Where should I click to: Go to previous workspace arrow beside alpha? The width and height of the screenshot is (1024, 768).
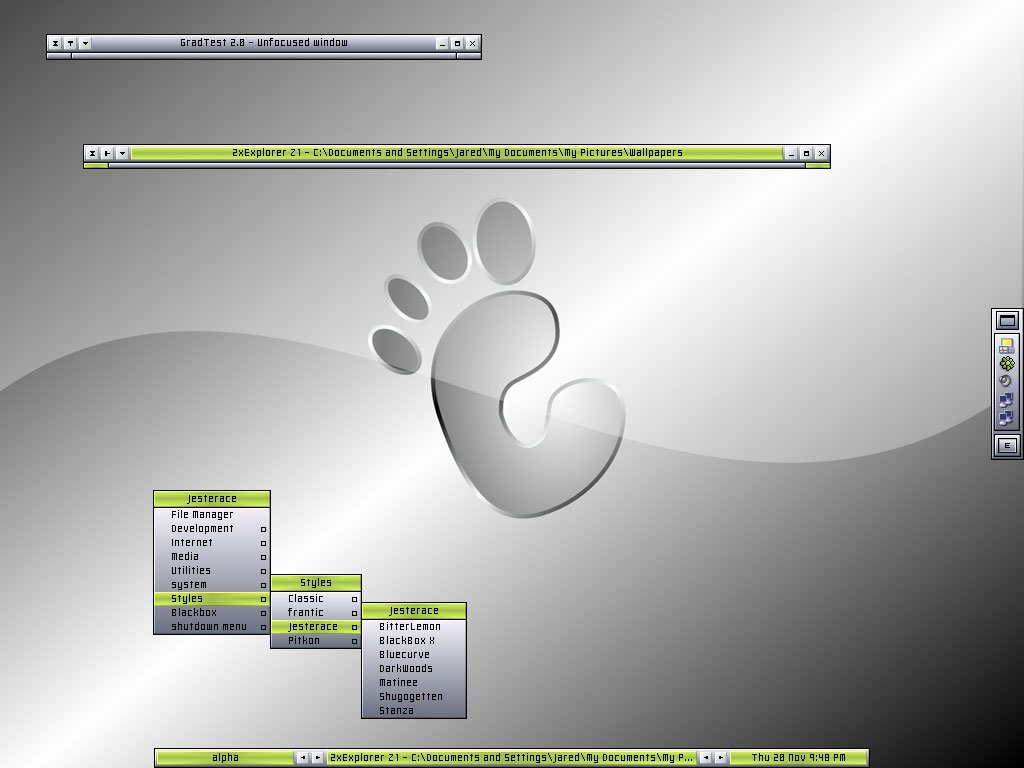[x=302, y=758]
